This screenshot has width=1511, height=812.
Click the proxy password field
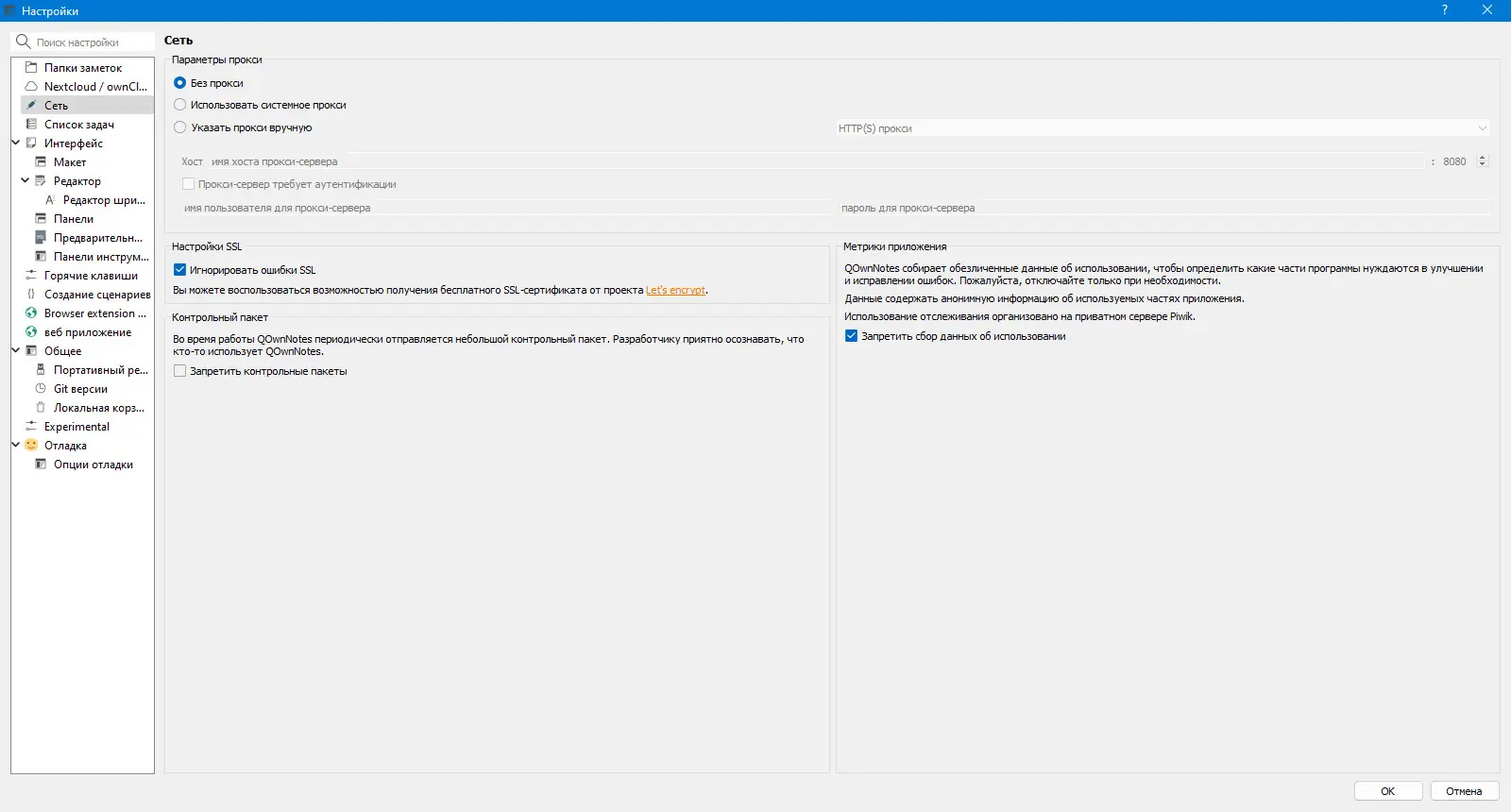pyautogui.click(x=1163, y=208)
